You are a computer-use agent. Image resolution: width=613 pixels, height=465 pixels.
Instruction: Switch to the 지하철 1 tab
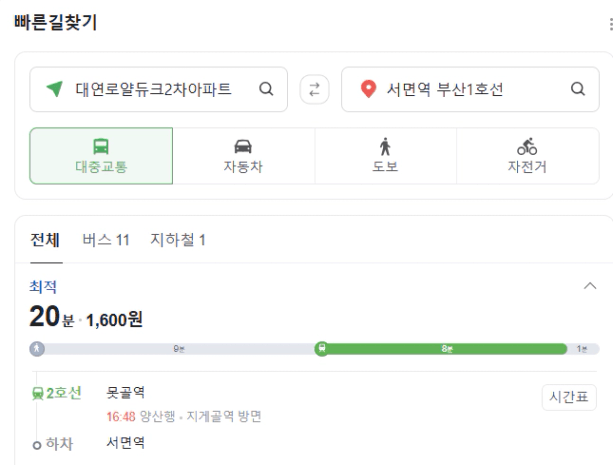pyautogui.click(x=178, y=240)
